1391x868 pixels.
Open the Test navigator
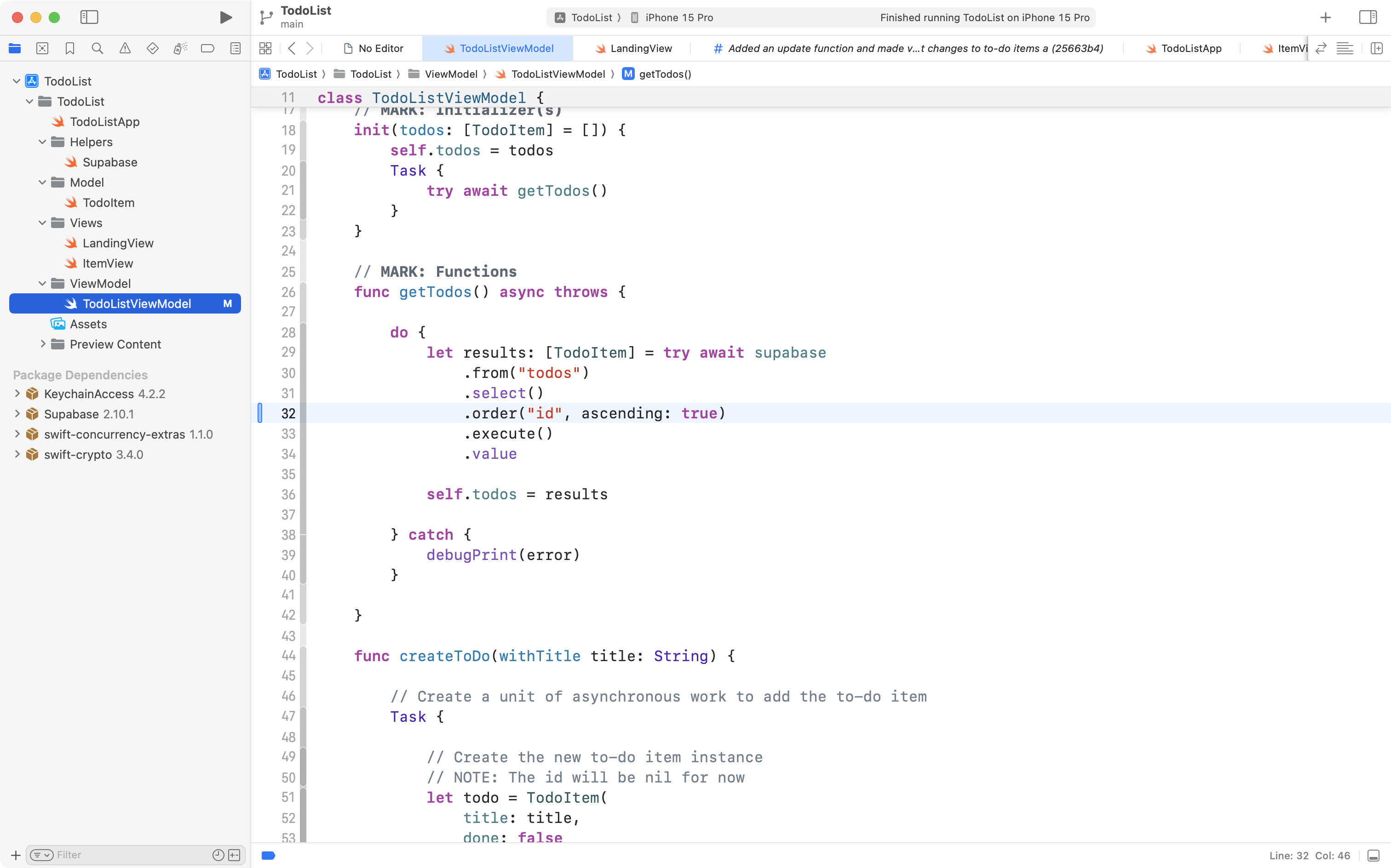[152, 48]
